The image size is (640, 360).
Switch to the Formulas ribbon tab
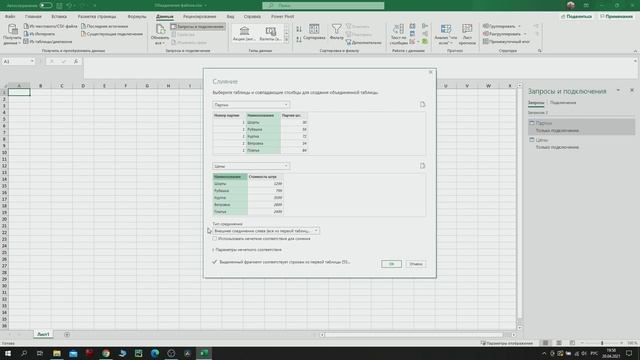coord(137,17)
